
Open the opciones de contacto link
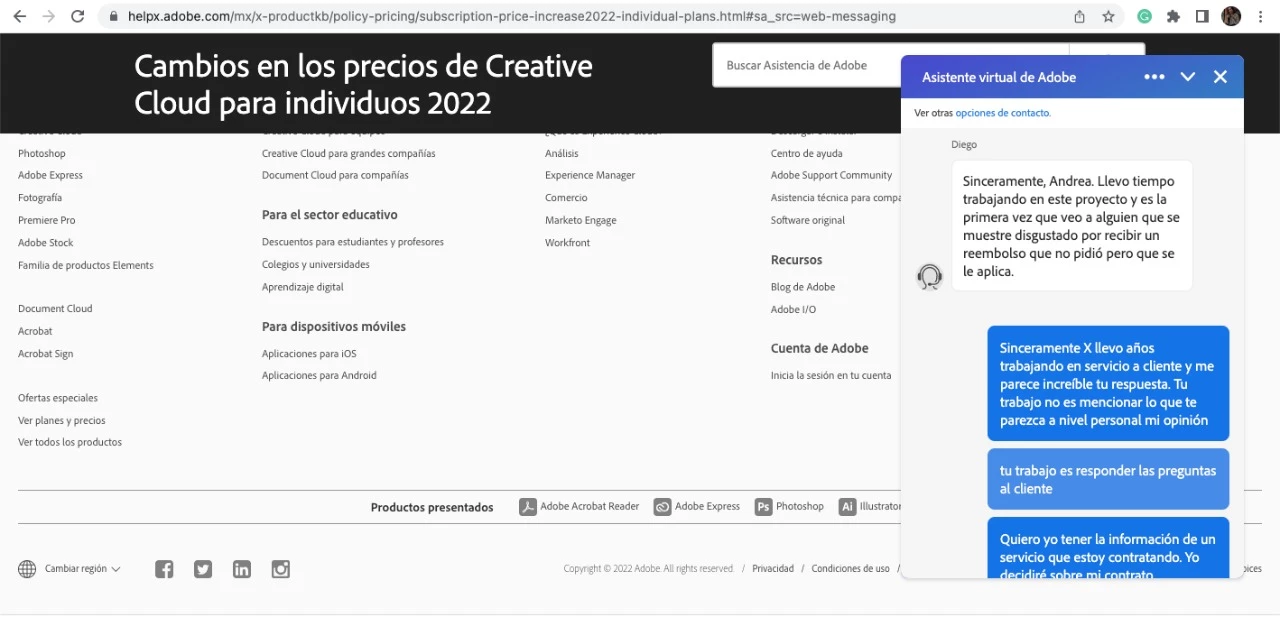pos(1002,113)
